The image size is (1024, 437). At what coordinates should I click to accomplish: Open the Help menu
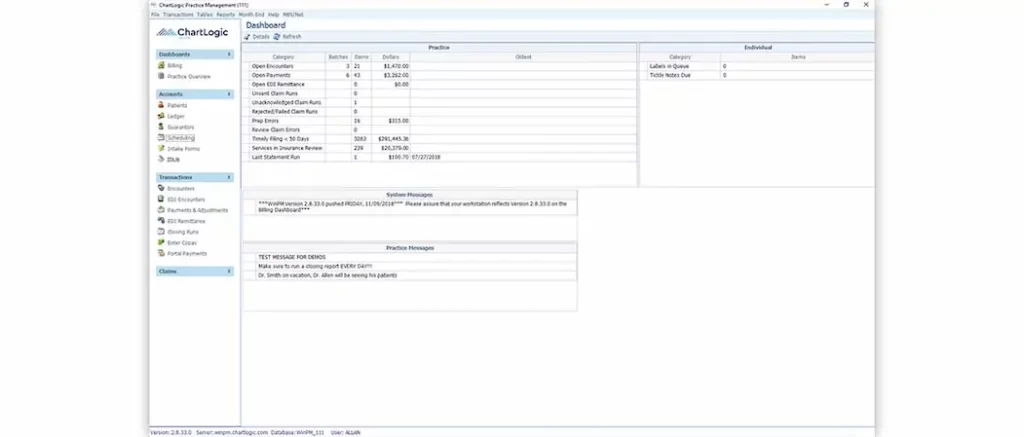pyautogui.click(x=273, y=14)
